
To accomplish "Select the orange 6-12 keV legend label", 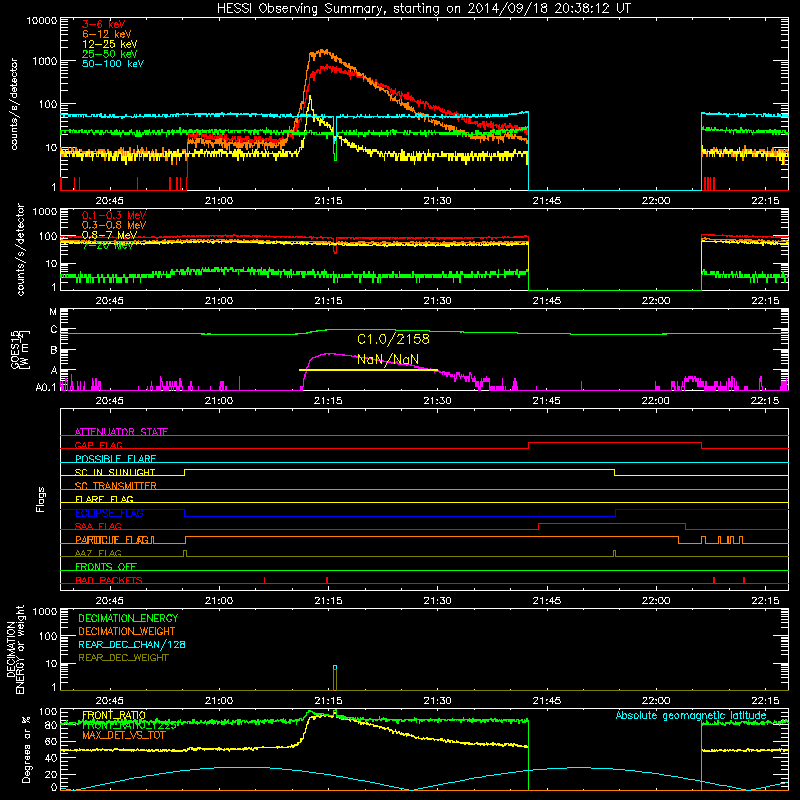I will (x=107, y=34).
